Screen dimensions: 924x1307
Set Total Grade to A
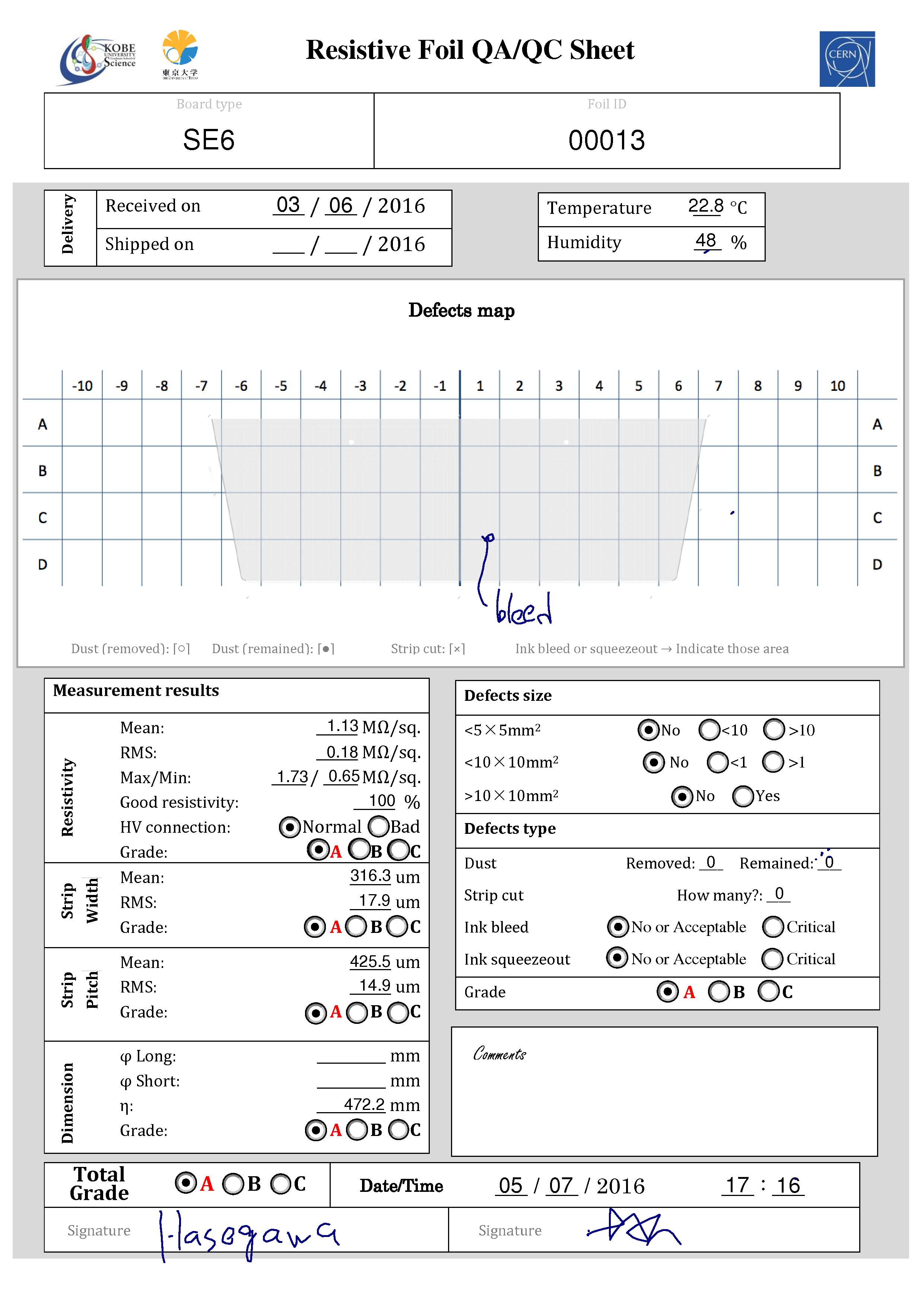(185, 1183)
